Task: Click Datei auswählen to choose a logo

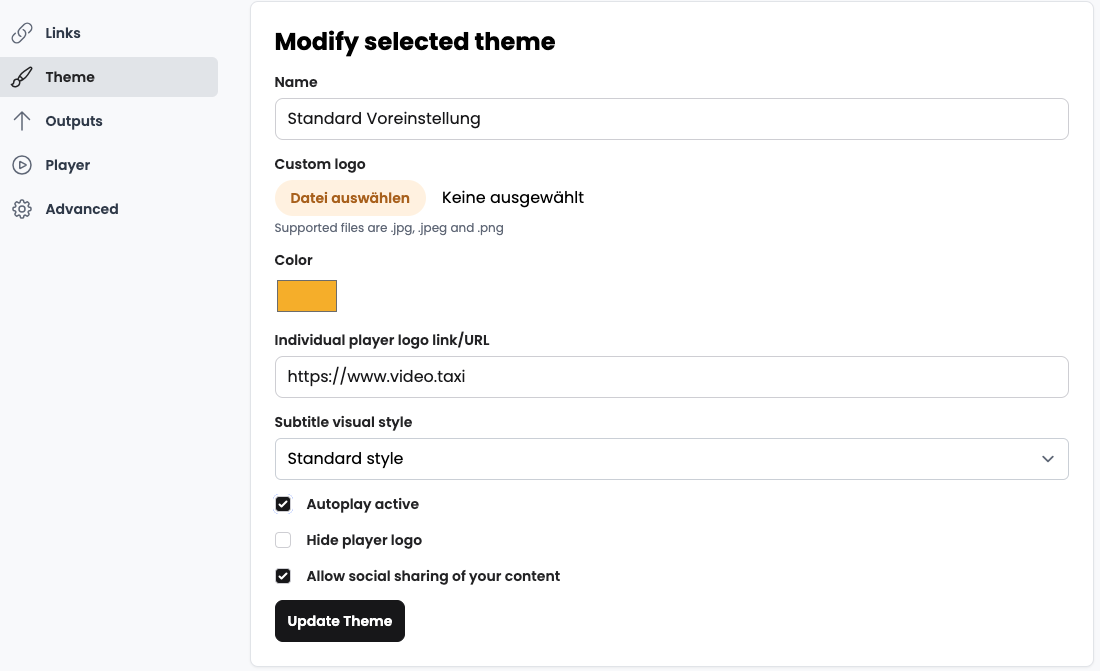Action: pos(350,198)
